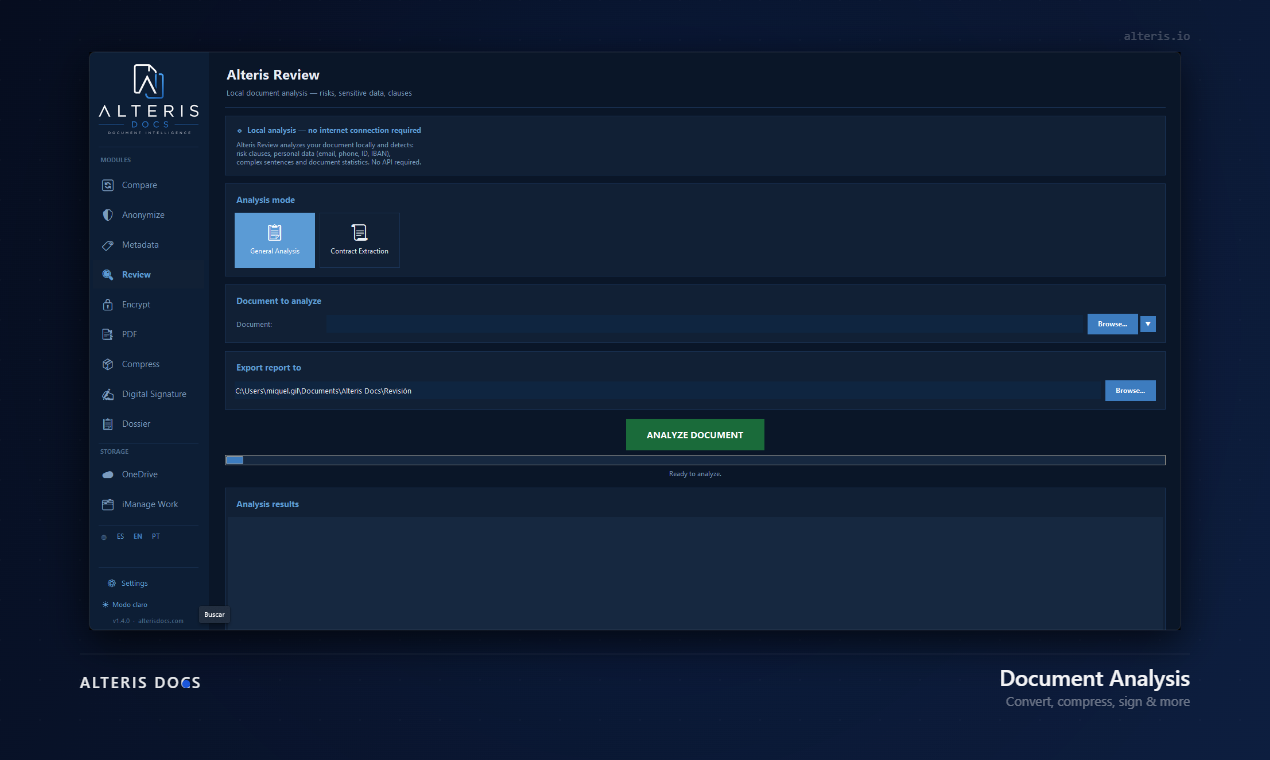Open the PDF module icon
This screenshot has width=1270, height=760.
(108, 335)
